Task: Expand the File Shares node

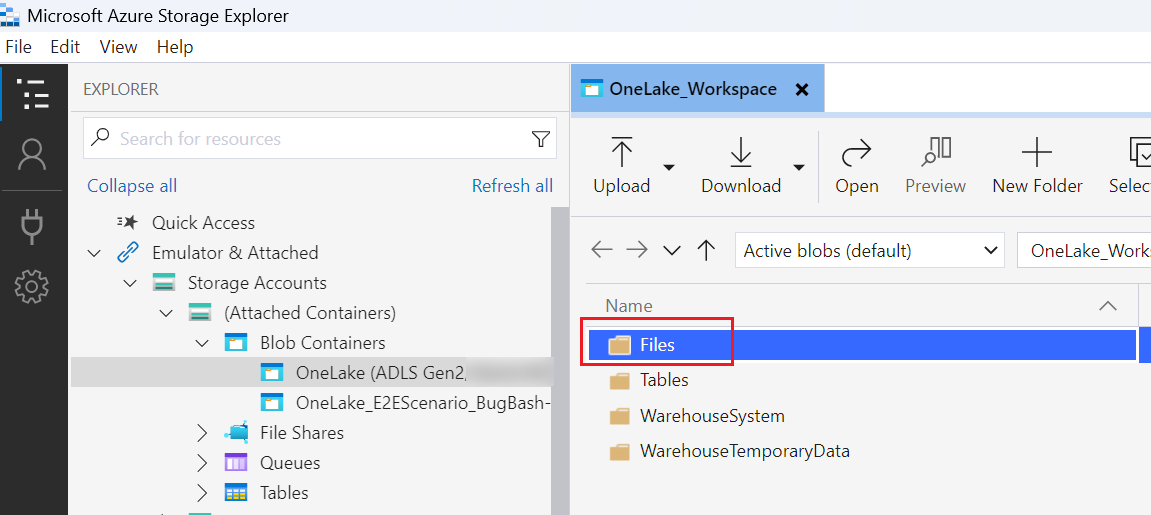Action: (x=203, y=433)
